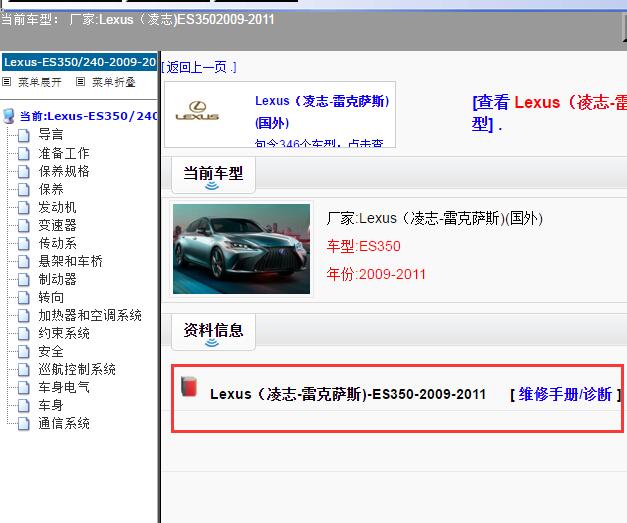Expand all menus with 菜单展开

pyautogui.click(x=40, y=82)
